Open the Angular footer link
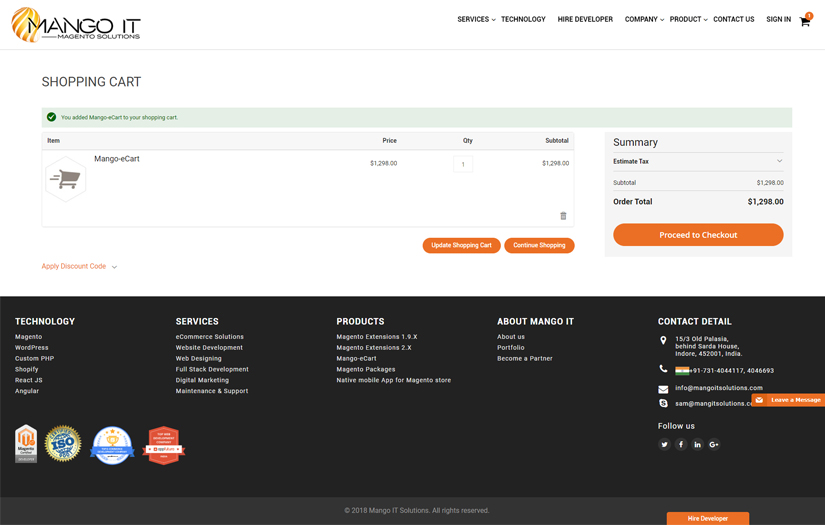825x525 pixels. (27, 391)
